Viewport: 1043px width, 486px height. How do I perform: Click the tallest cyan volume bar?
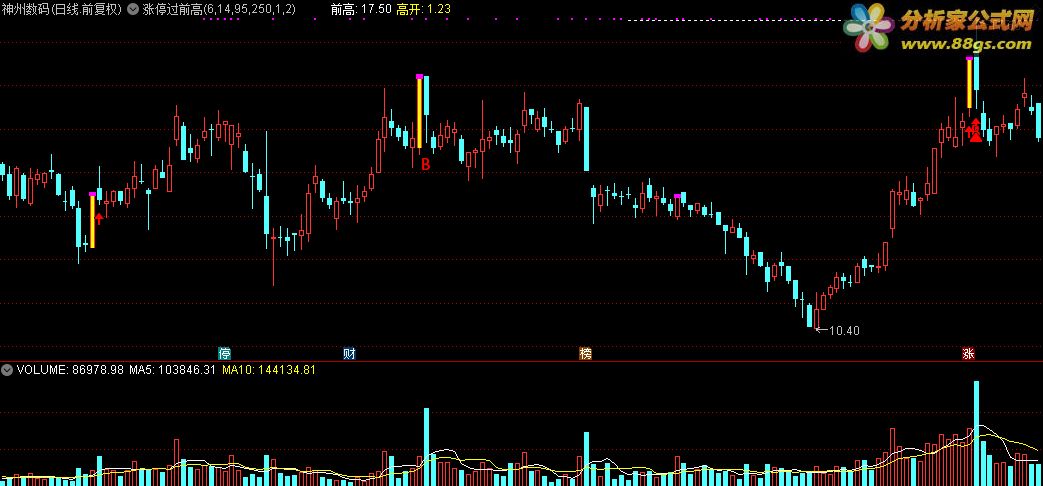pyautogui.click(x=976, y=433)
